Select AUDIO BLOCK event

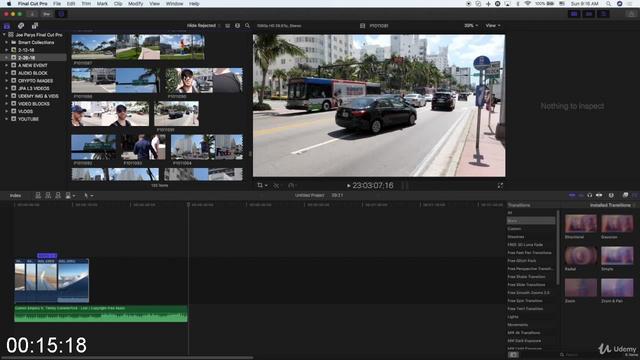click(33, 73)
